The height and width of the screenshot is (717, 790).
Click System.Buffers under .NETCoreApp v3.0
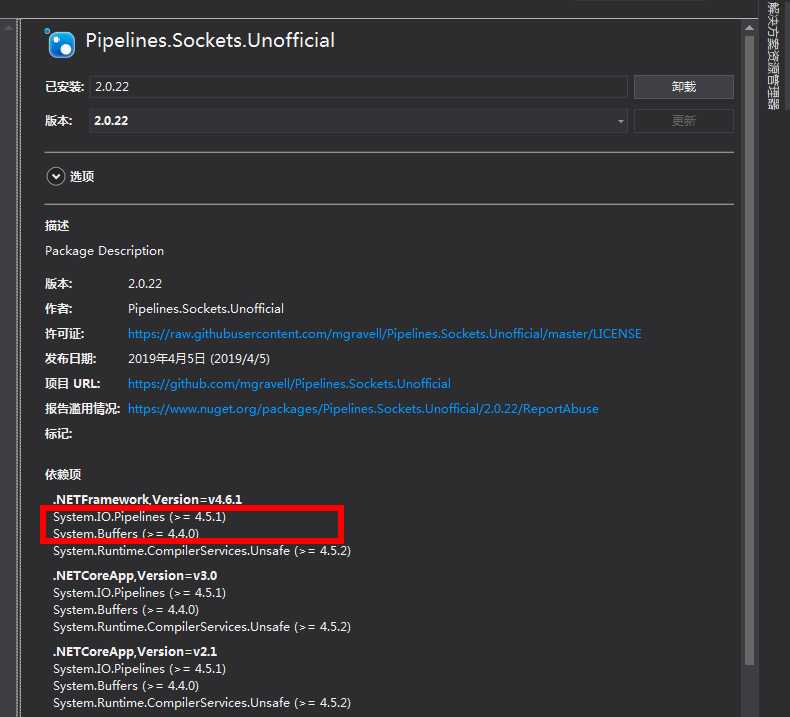coord(126,610)
